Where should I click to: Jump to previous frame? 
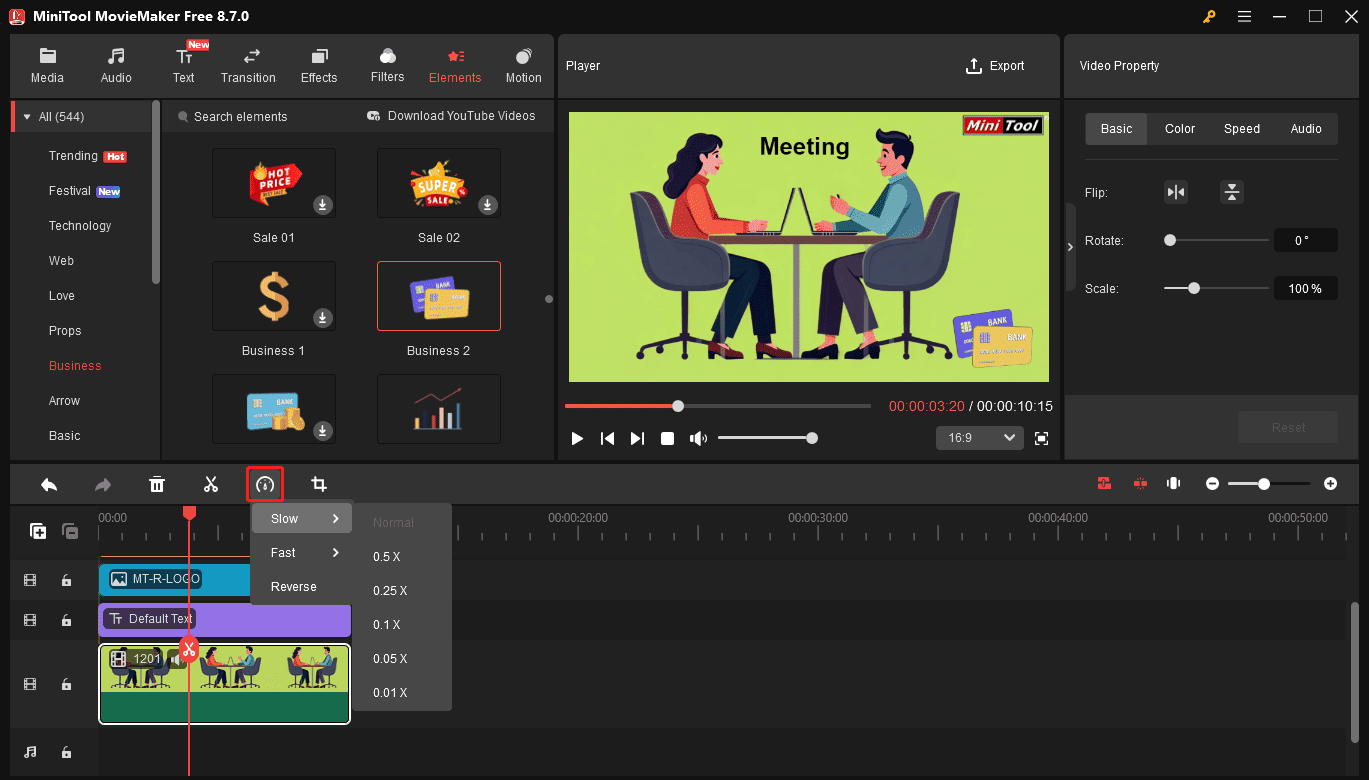(607, 438)
